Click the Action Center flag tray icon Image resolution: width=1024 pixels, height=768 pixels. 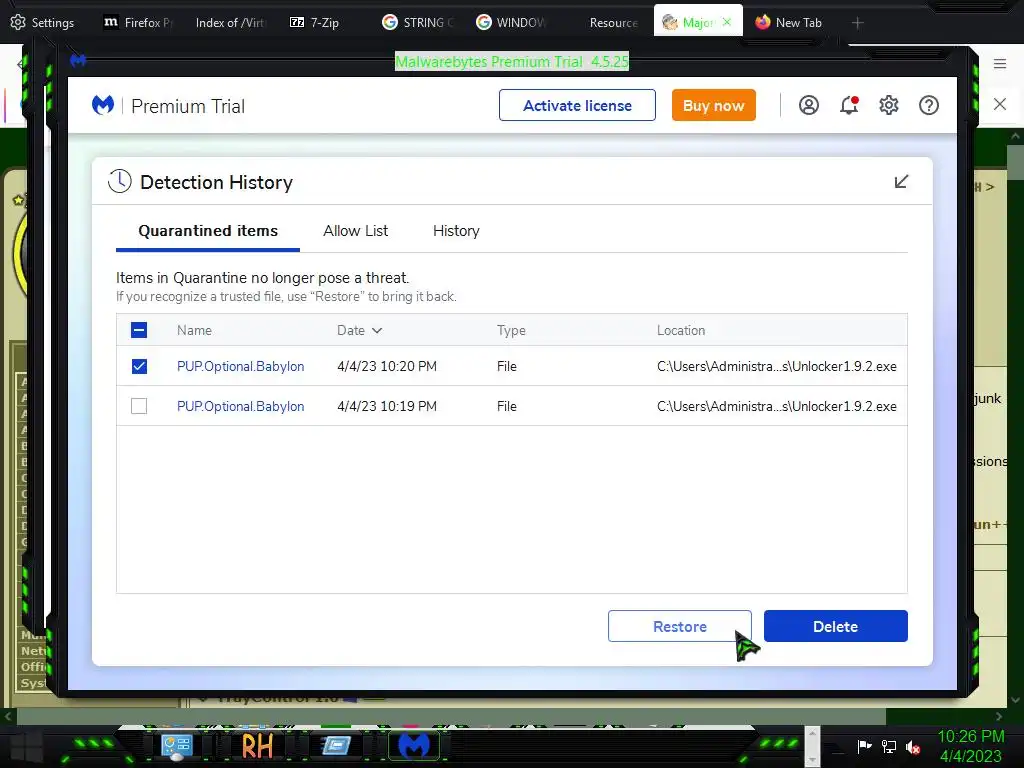865,746
